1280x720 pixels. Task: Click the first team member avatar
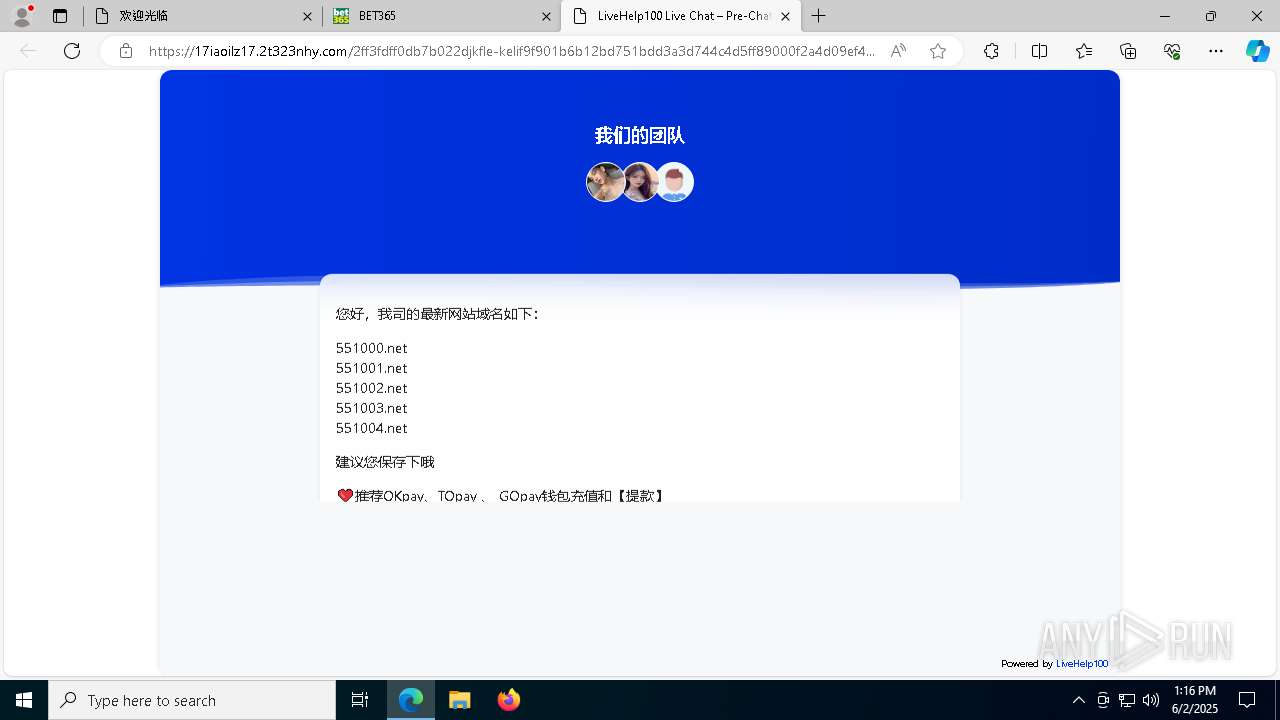click(605, 182)
